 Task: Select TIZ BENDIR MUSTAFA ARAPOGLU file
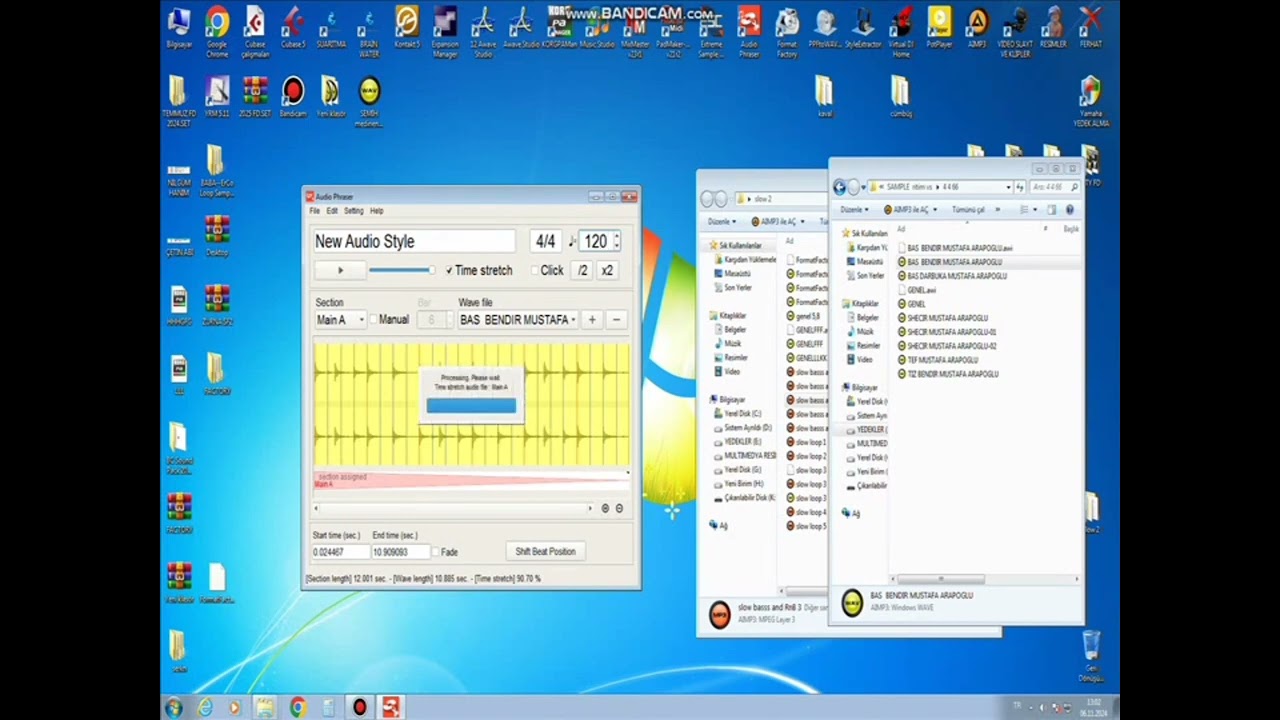[947, 374]
